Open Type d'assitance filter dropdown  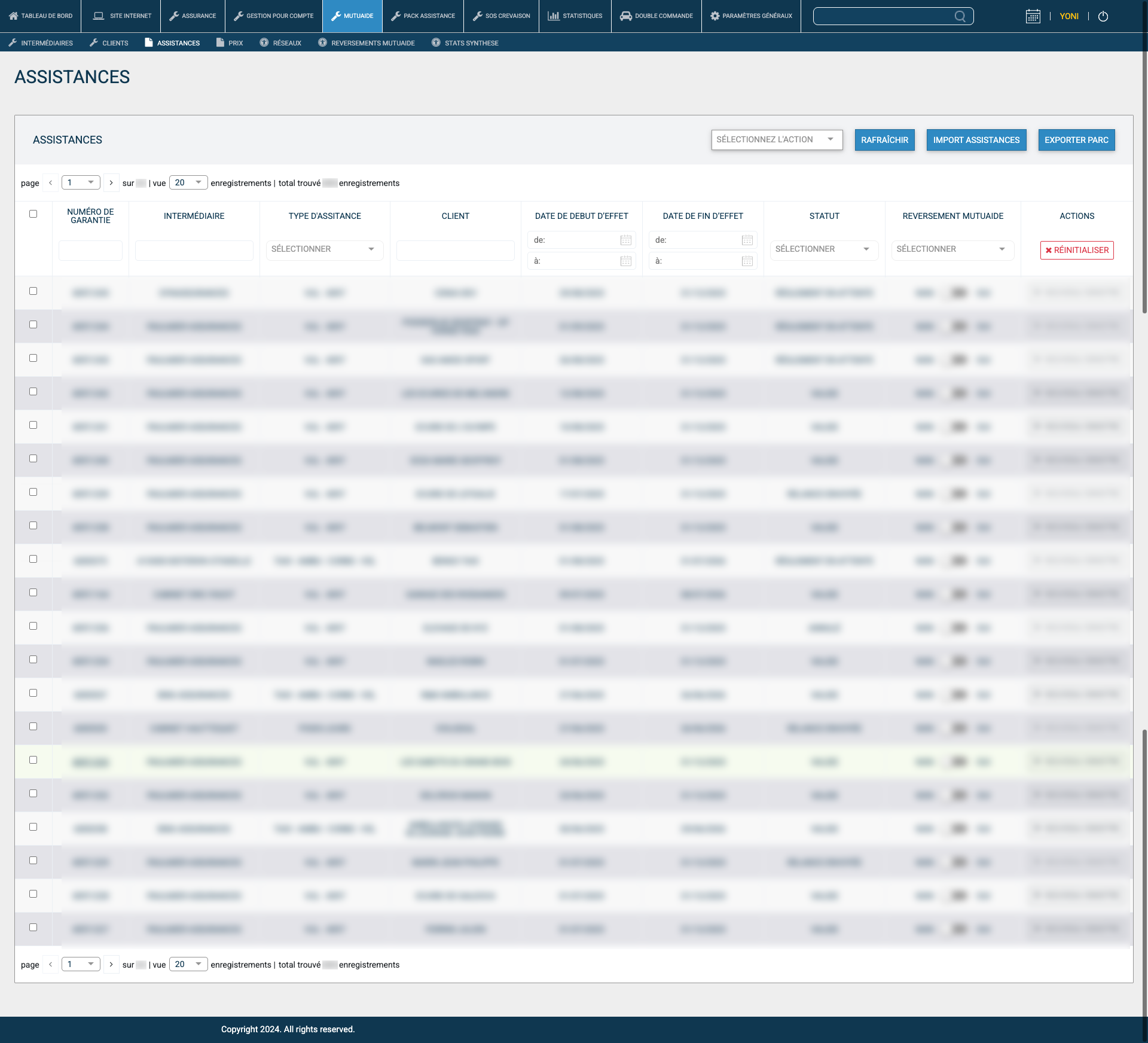324,249
